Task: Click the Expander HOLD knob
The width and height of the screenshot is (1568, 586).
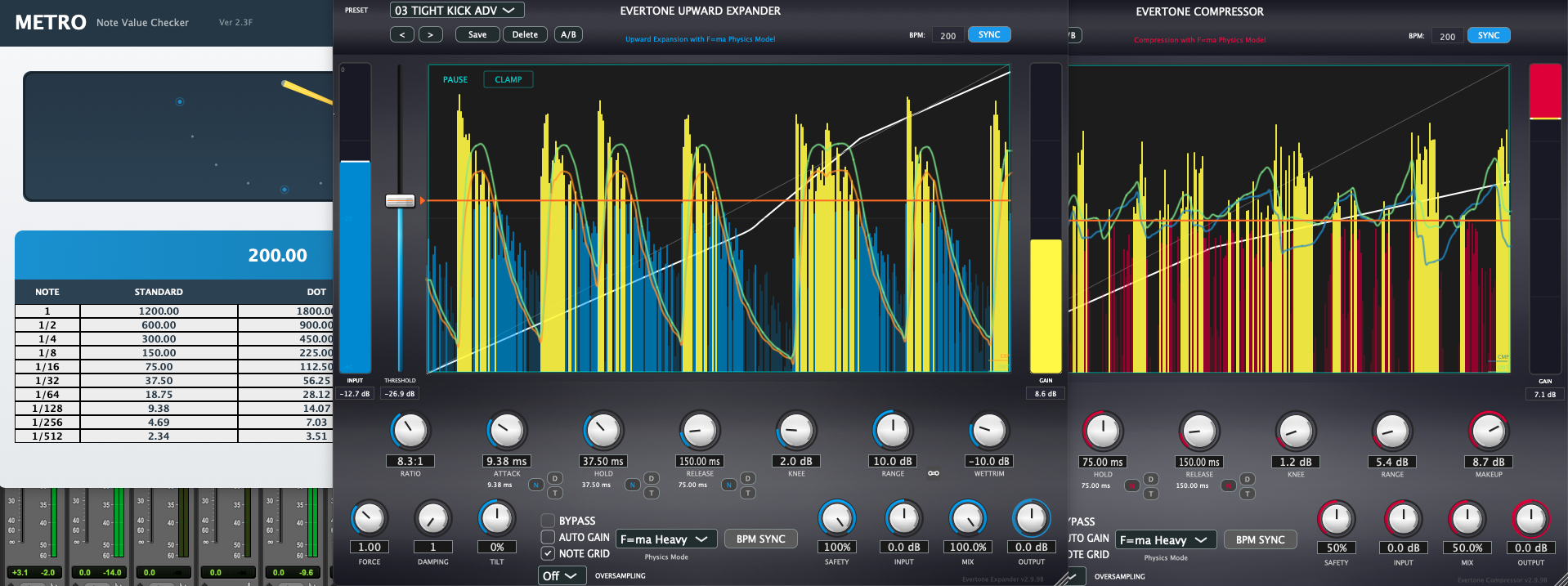Action: (x=603, y=430)
